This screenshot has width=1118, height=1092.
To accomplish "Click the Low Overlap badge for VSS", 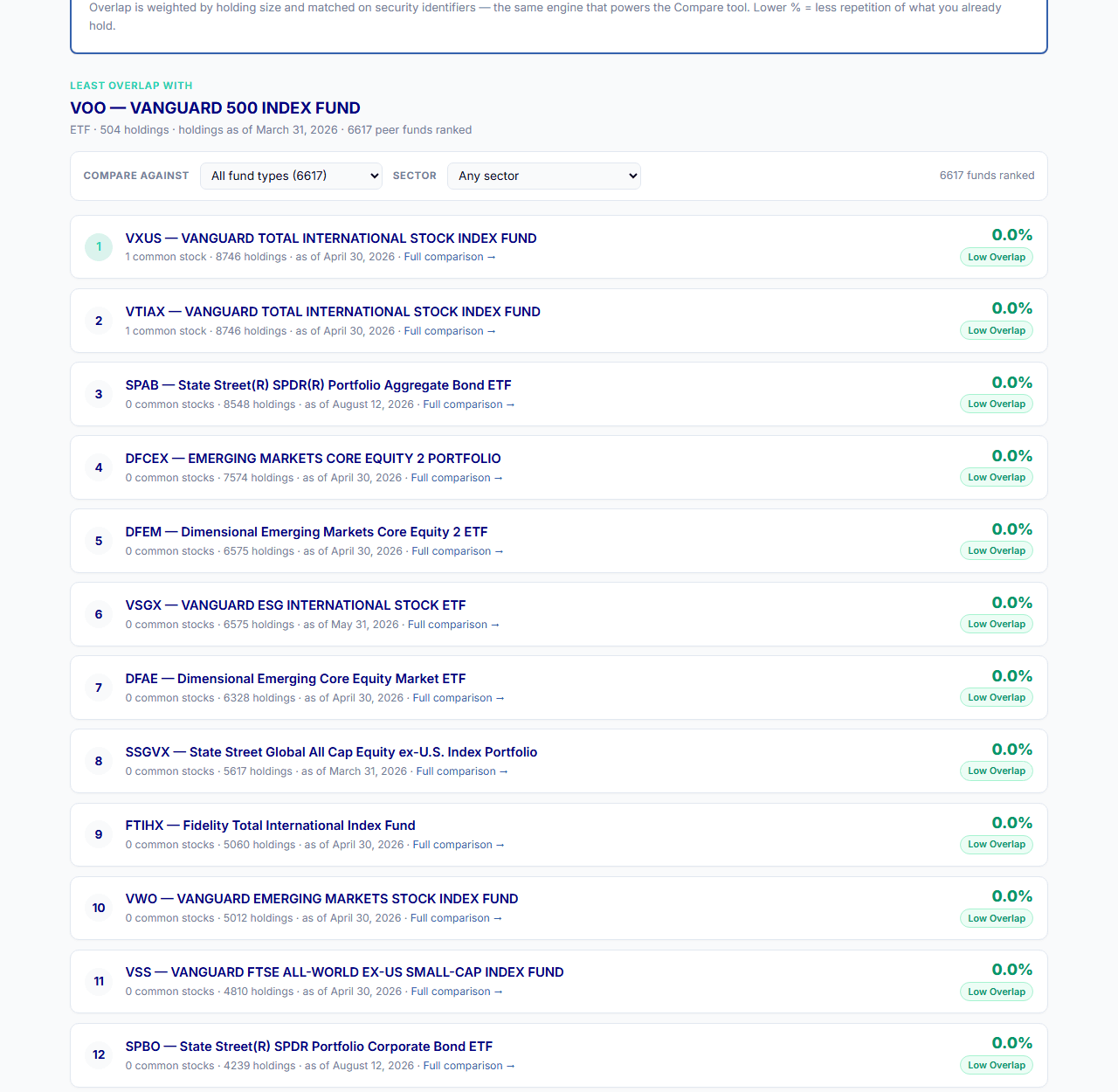I will click(997, 992).
